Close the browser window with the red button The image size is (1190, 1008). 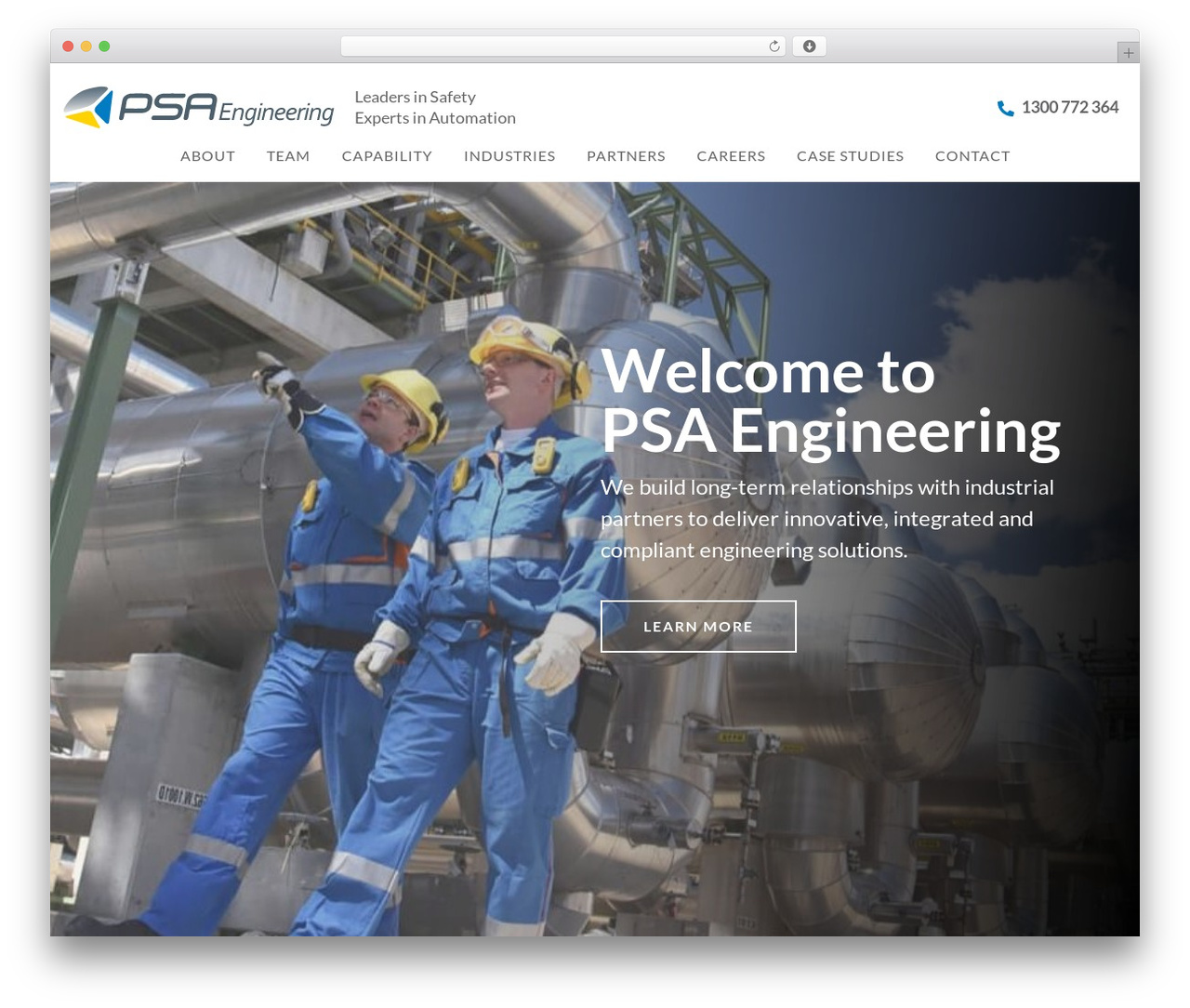[68, 46]
